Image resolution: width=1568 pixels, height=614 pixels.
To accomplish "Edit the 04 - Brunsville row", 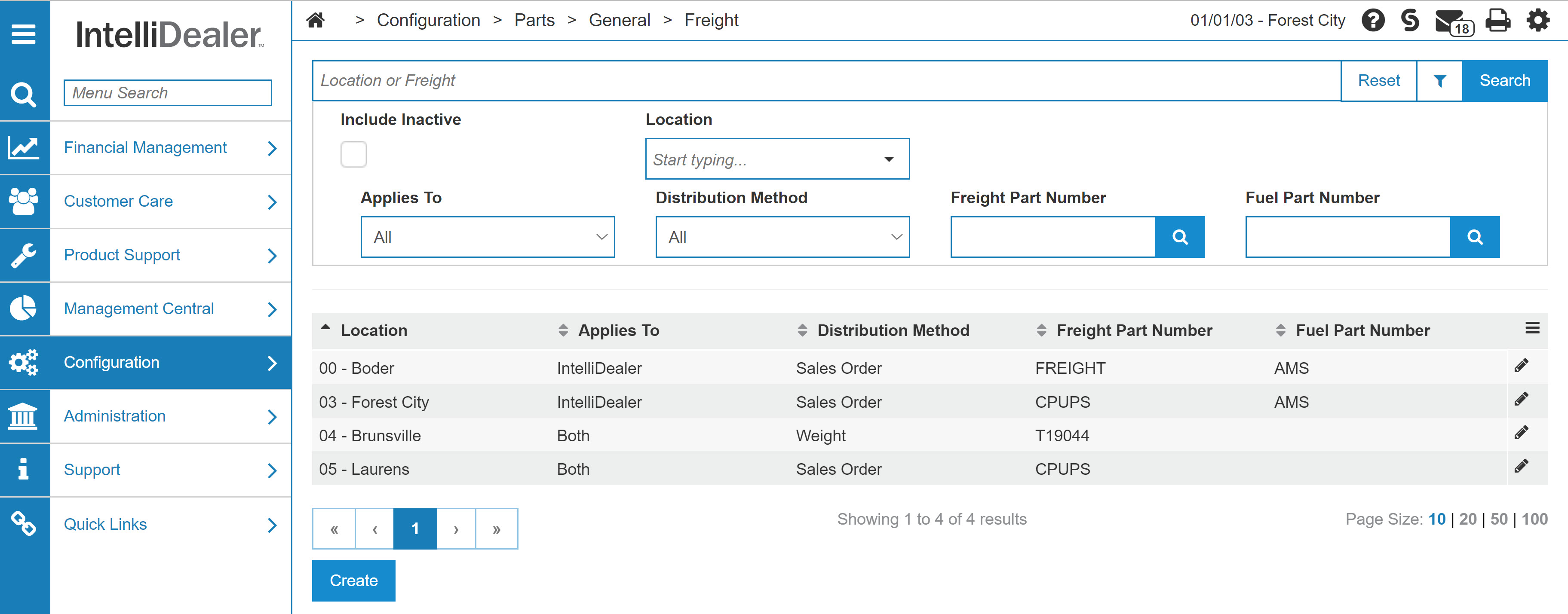I will 1521,433.
